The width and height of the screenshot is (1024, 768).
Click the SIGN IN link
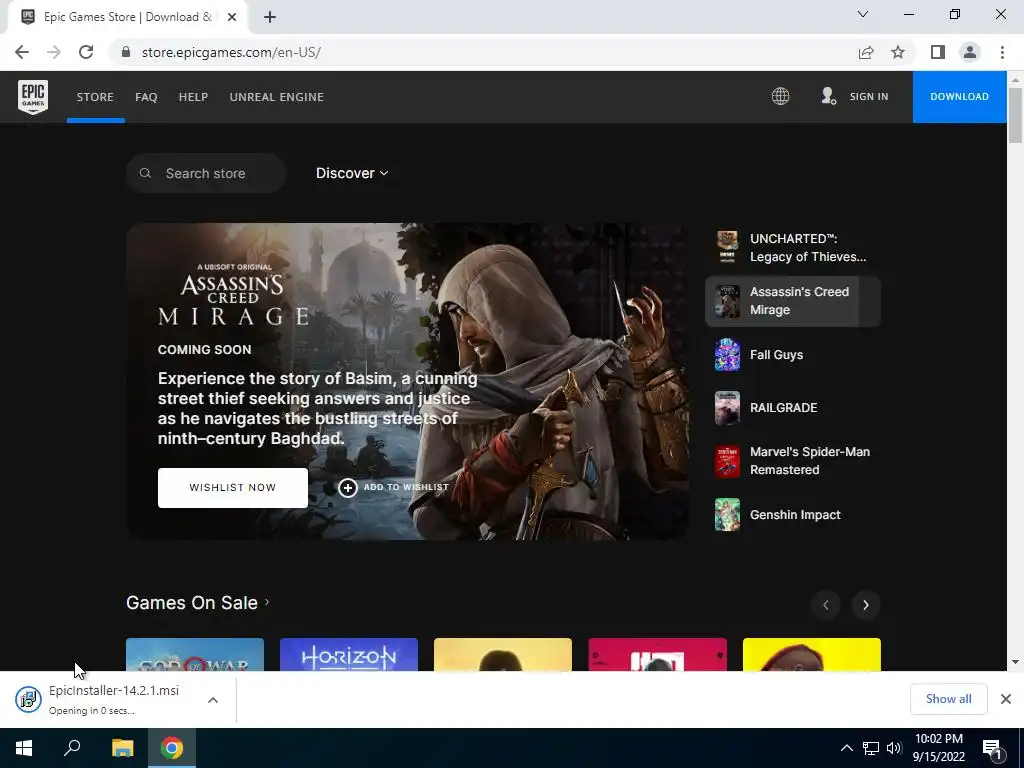(869, 97)
